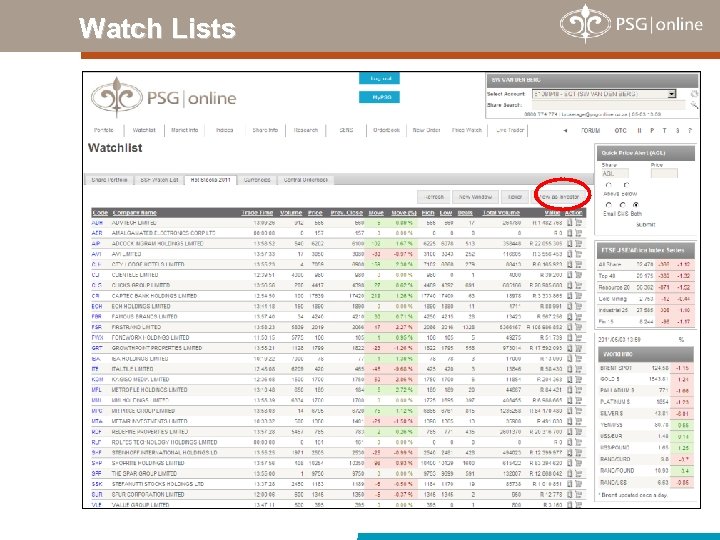Select the Both alert radio button
Viewport: 720px width, 540px height.
[636, 205]
